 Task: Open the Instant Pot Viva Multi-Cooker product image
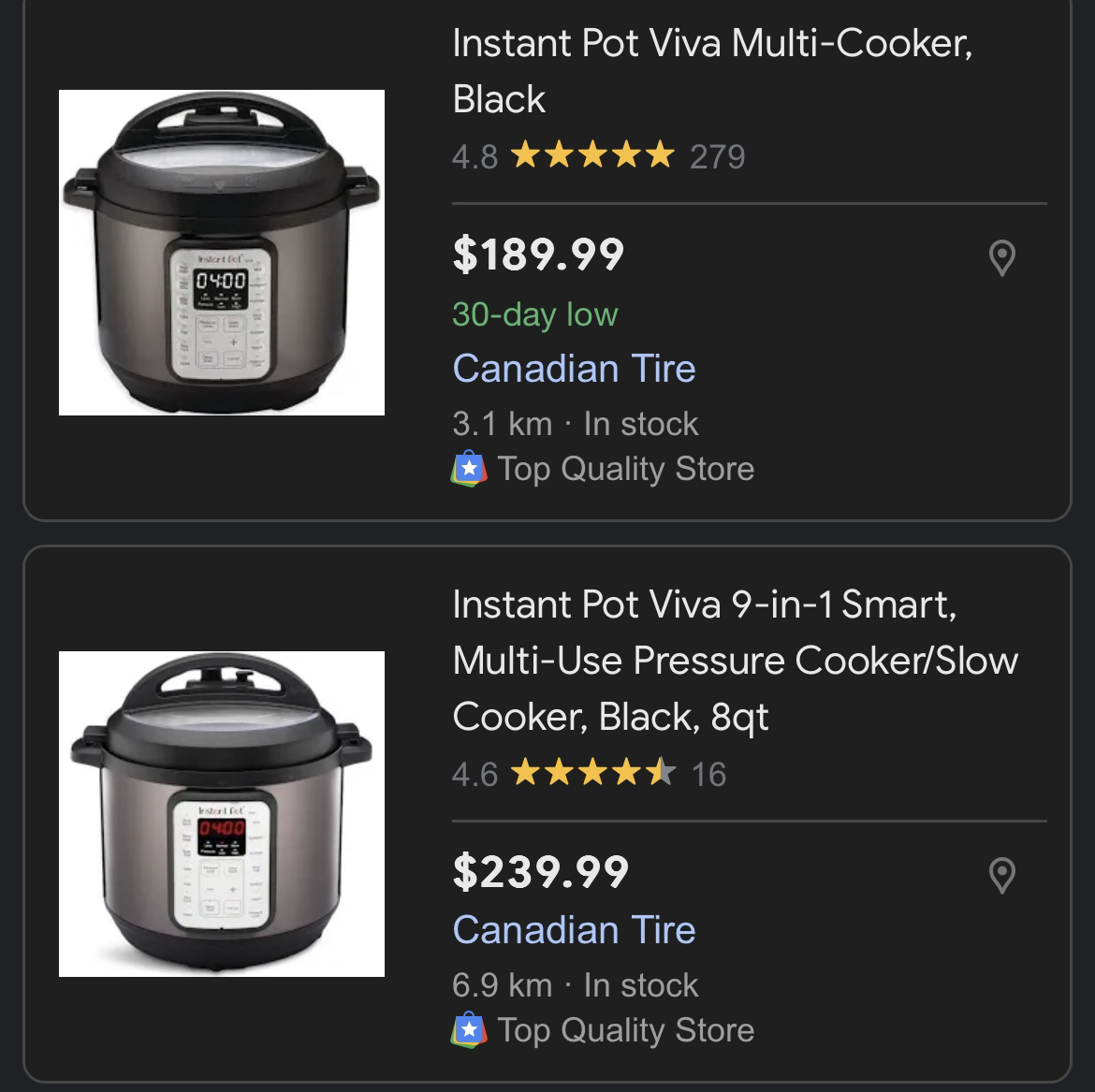(x=222, y=253)
